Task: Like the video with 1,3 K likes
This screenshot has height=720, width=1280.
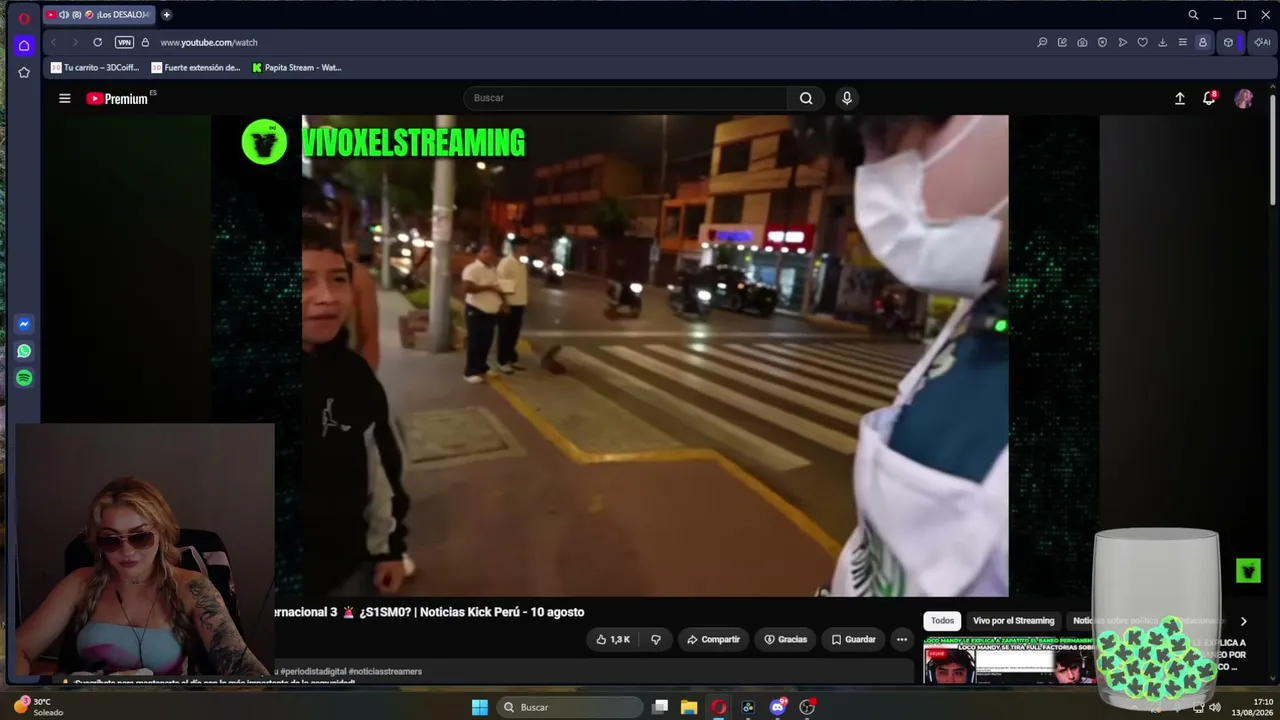Action: pyautogui.click(x=613, y=639)
